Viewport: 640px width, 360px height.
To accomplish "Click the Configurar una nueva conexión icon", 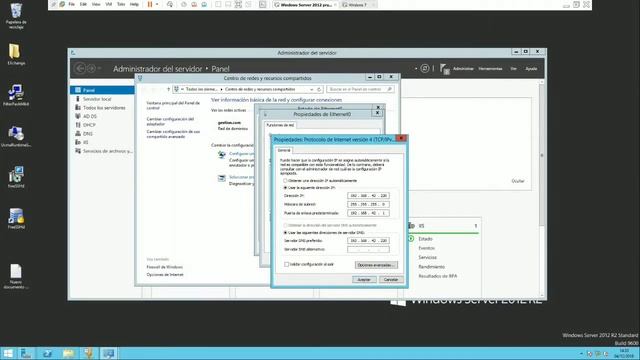I will coord(222,155).
